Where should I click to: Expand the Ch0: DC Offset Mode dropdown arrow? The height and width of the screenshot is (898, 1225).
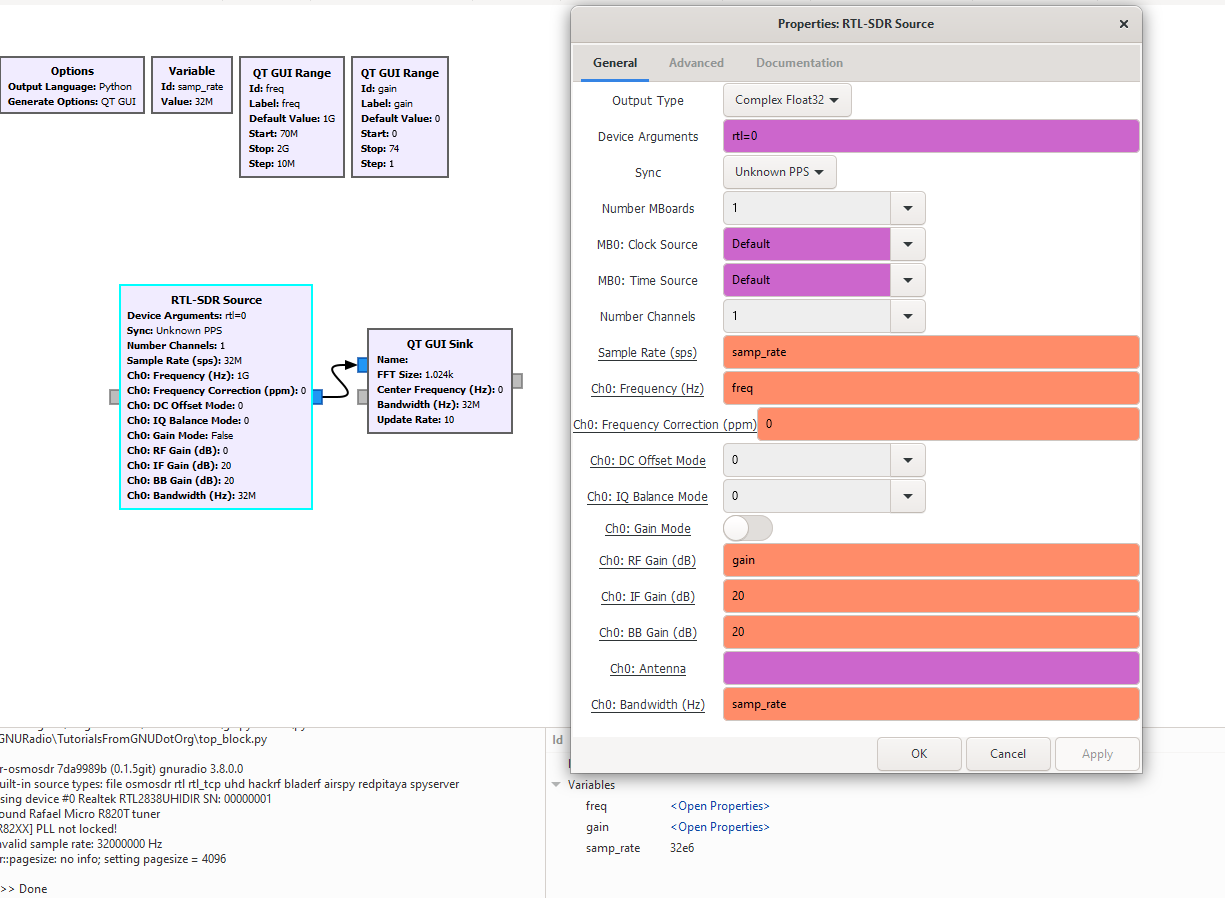tap(908, 460)
